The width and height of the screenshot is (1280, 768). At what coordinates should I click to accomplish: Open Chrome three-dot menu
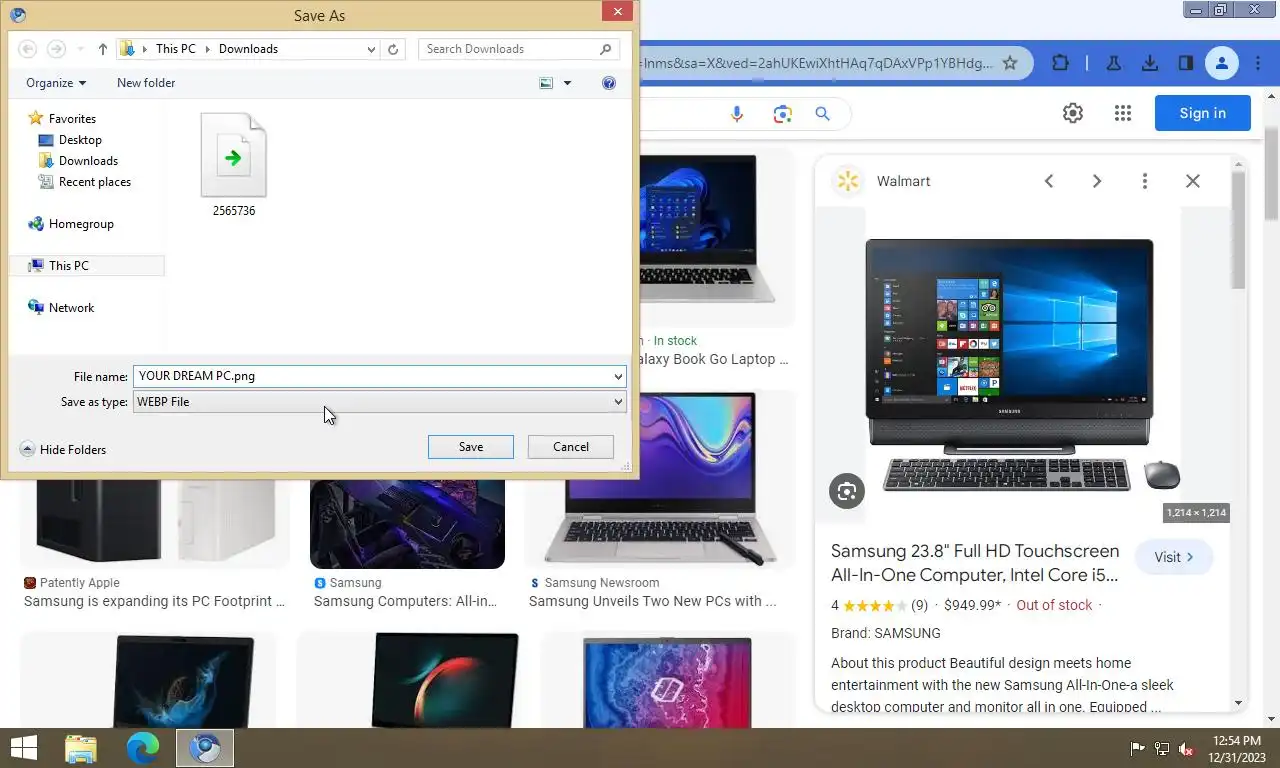[x=1256, y=63]
